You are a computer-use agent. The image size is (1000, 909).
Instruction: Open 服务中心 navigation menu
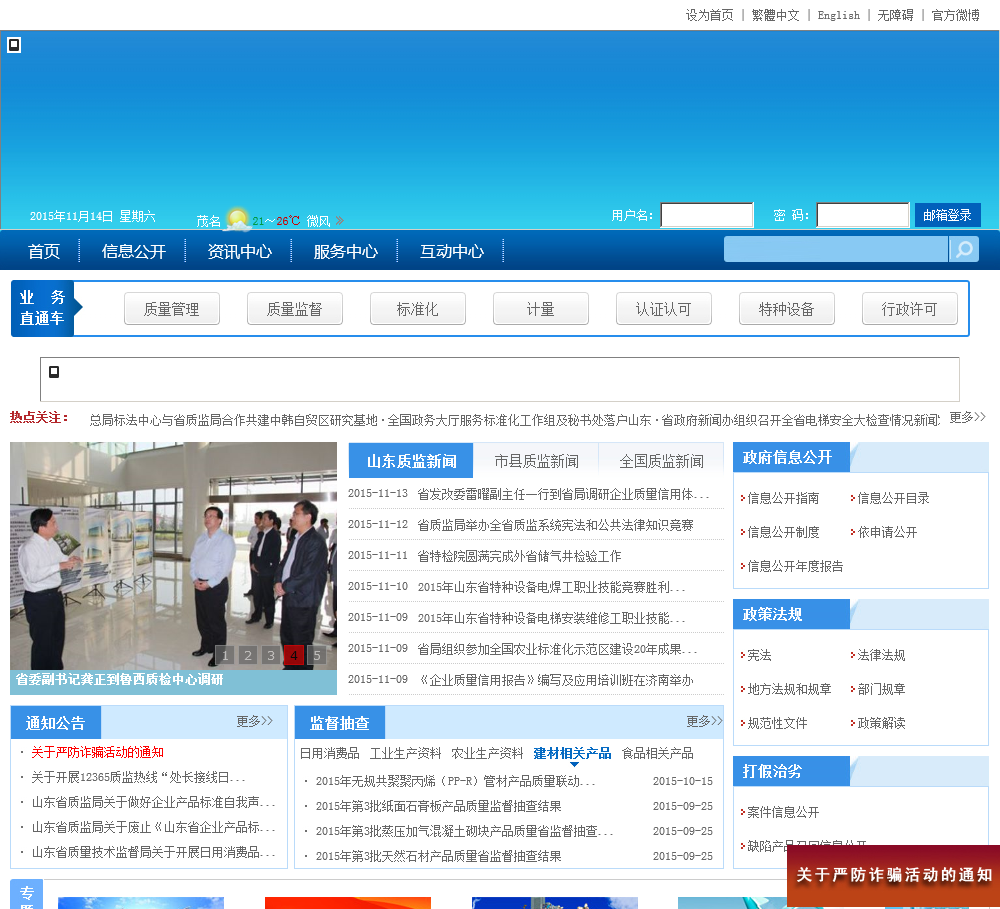tap(346, 251)
